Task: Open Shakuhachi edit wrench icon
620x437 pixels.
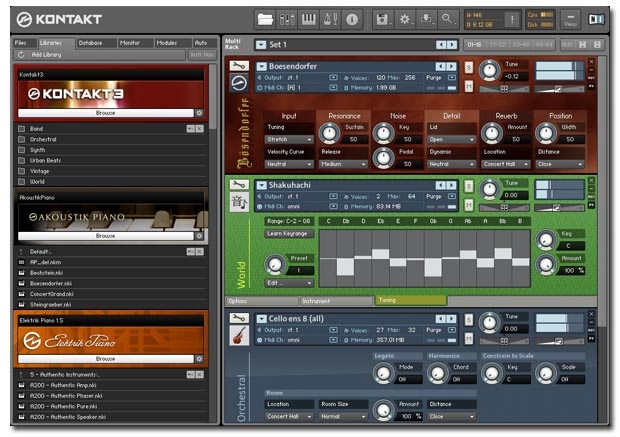Action: (239, 185)
